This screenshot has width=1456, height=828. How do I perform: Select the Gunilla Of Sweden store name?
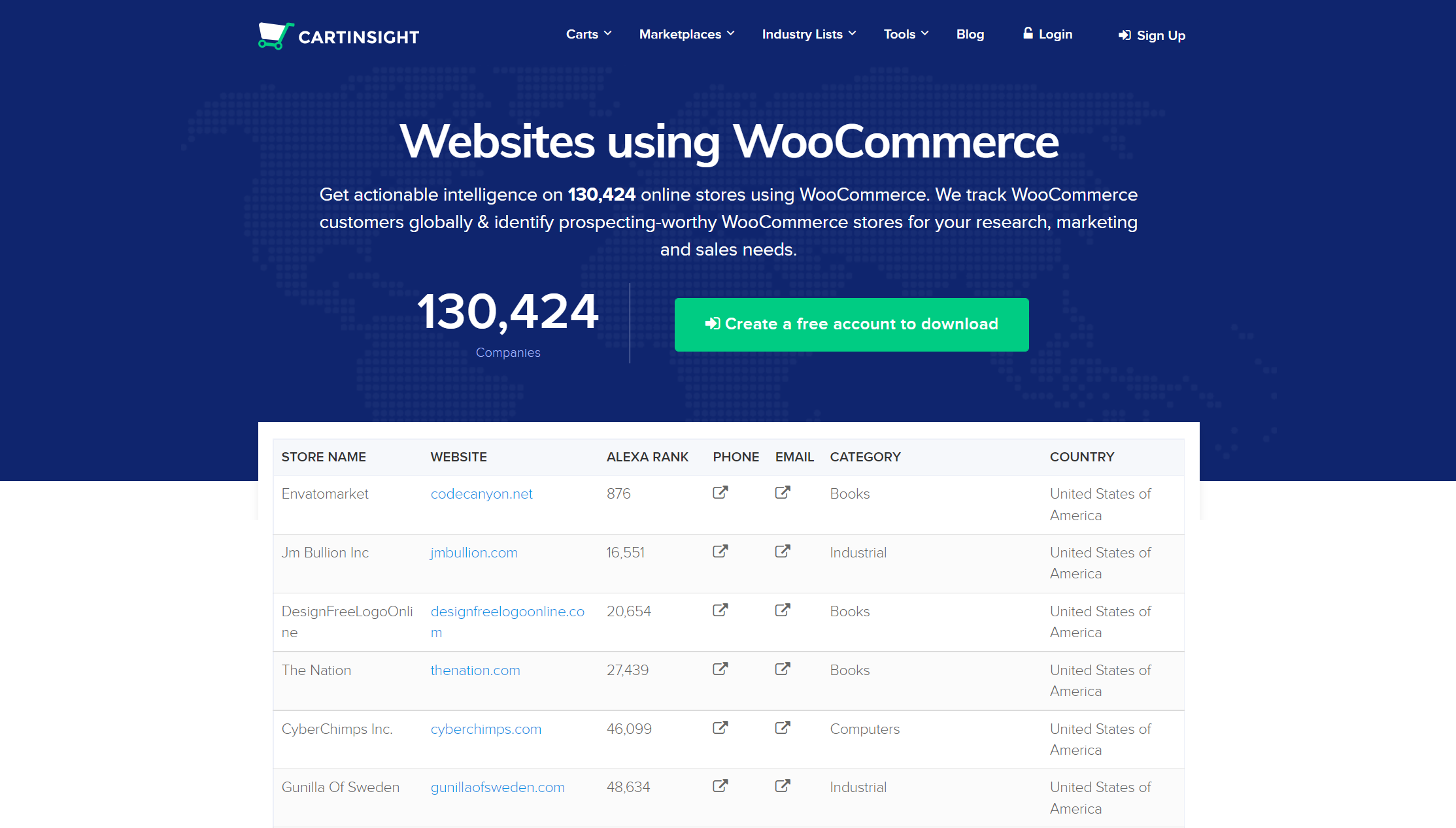[x=340, y=787]
